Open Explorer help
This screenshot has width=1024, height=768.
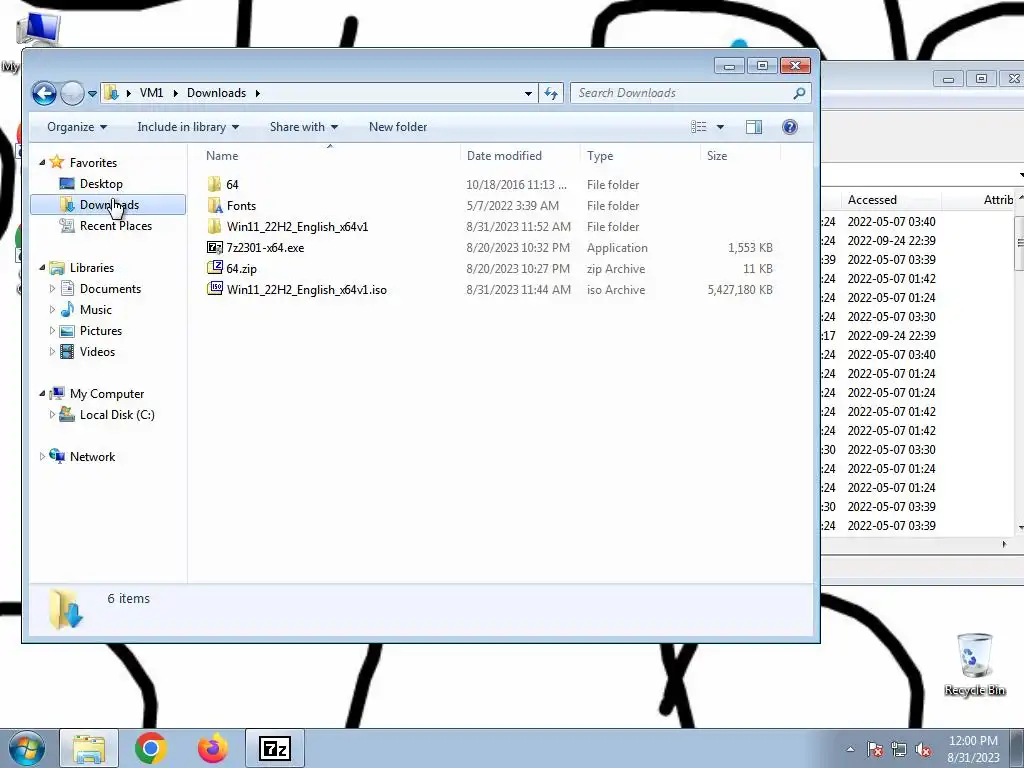click(x=790, y=127)
